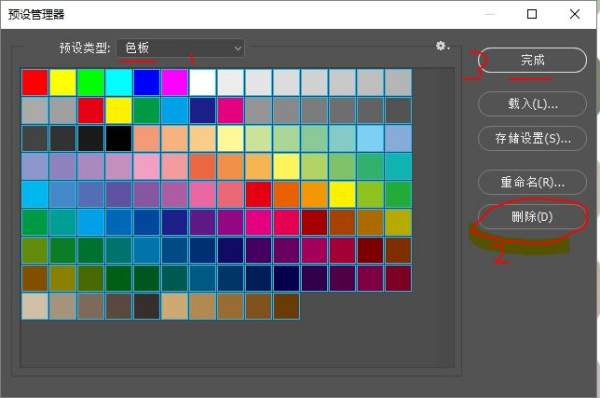Select the cyan swatch in first row
The image size is (600, 398).
click(x=119, y=82)
